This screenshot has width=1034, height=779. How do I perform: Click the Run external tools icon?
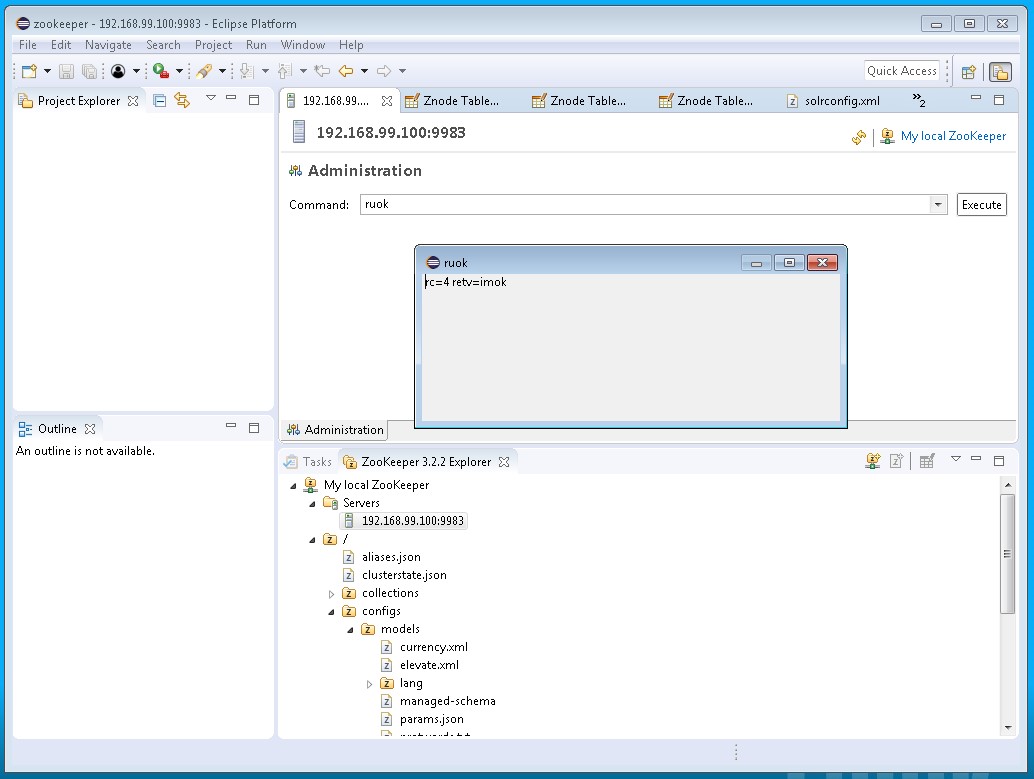160,71
